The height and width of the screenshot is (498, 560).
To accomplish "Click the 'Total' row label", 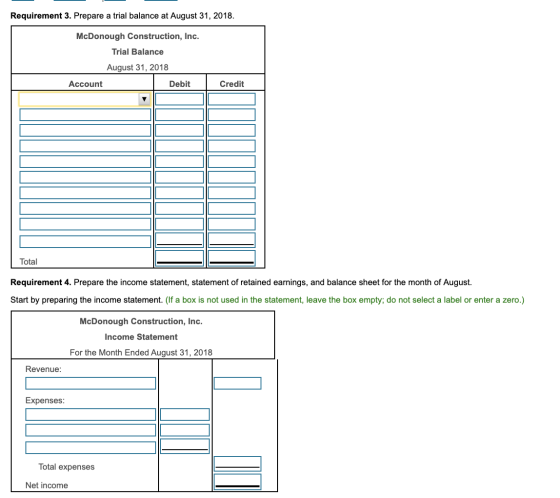I will pos(28,262).
